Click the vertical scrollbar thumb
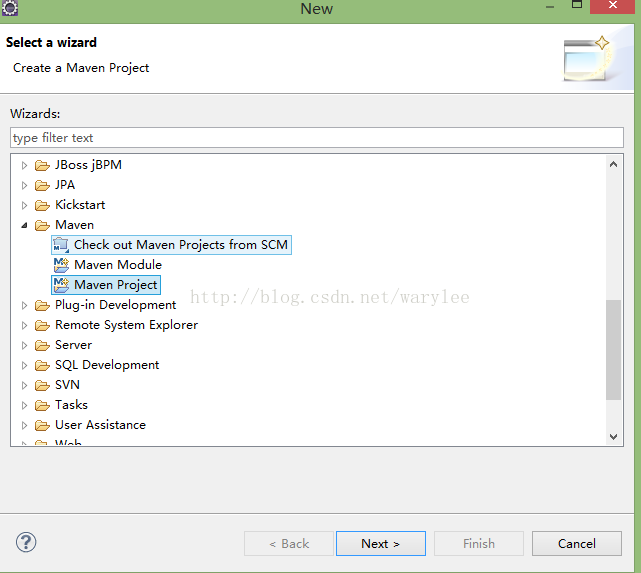641x573 pixels. click(x=613, y=350)
